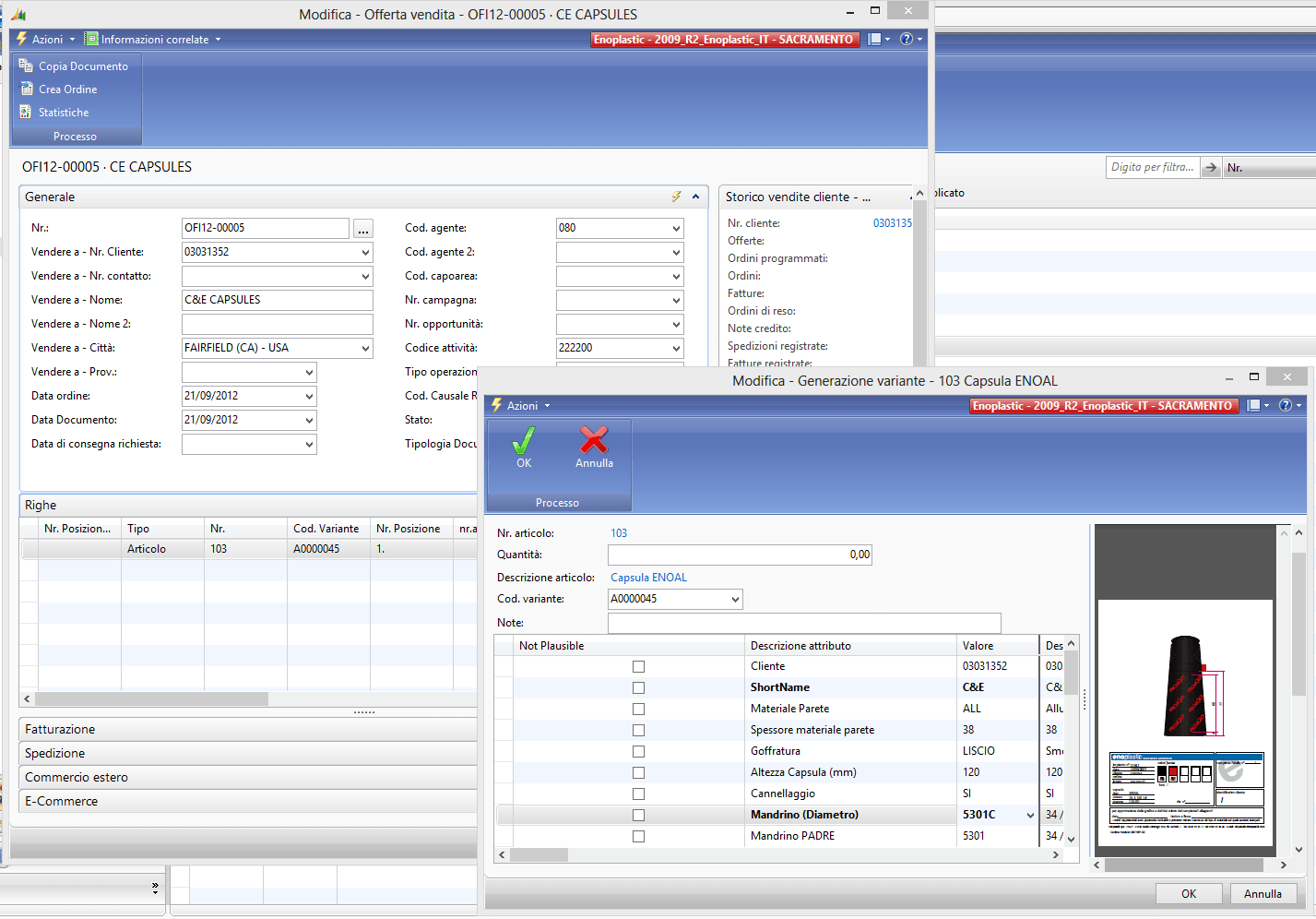Click the help icon in Offerta vendita window
1316x919 pixels.
(x=907, y=39)
